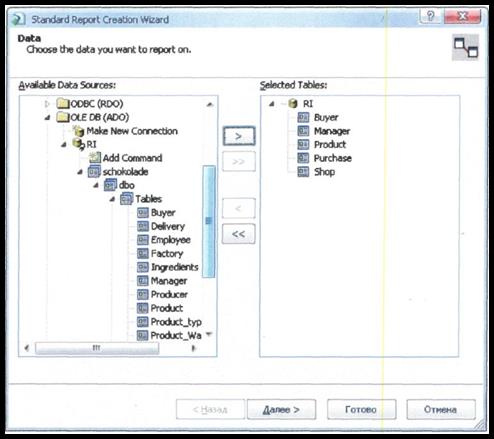Add selected table with the > button
The width and height of the screenshot is (494, 439).
[x=239, y=136]
